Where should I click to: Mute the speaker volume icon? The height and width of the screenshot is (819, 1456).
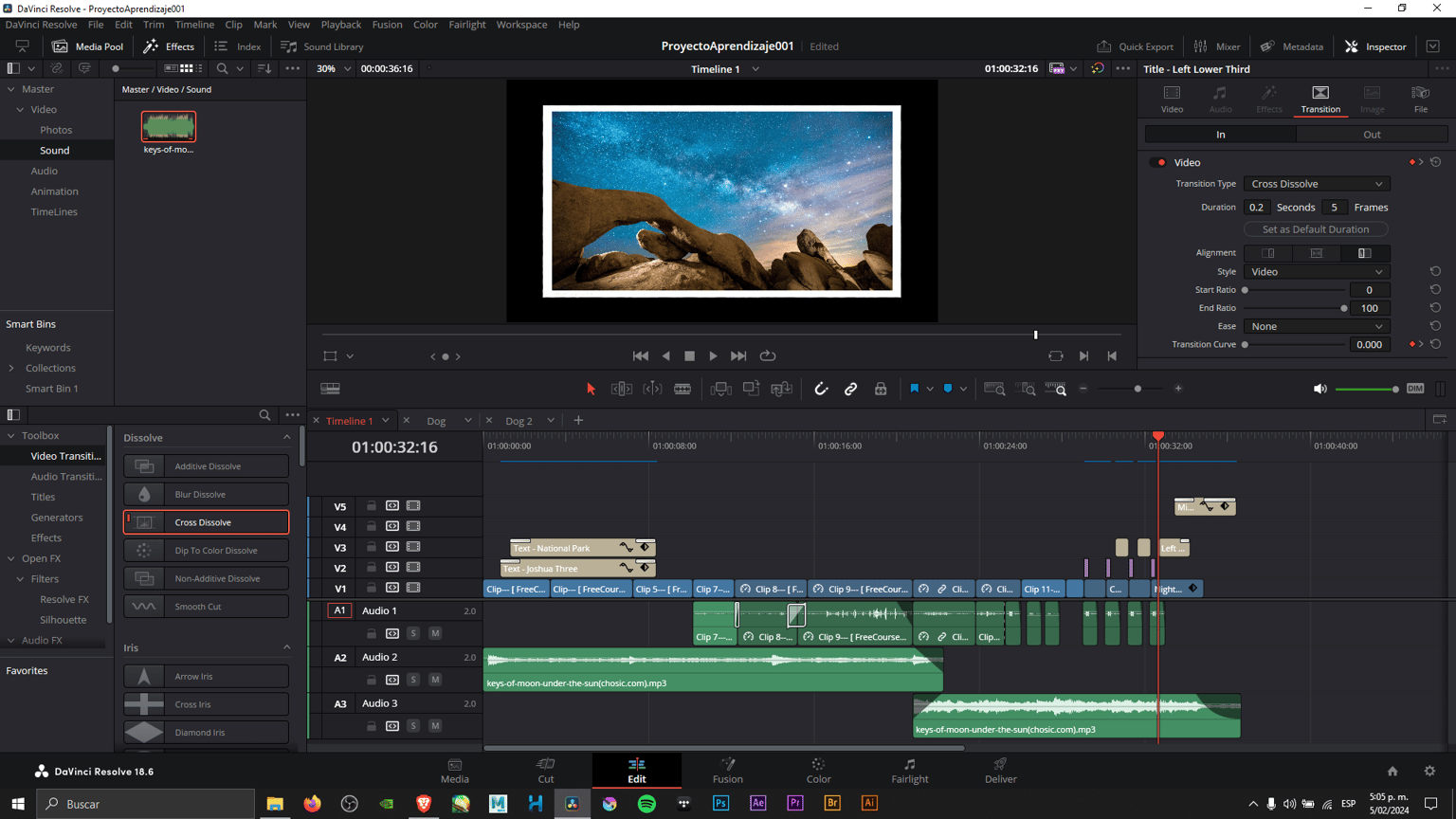click(1319, 389)
